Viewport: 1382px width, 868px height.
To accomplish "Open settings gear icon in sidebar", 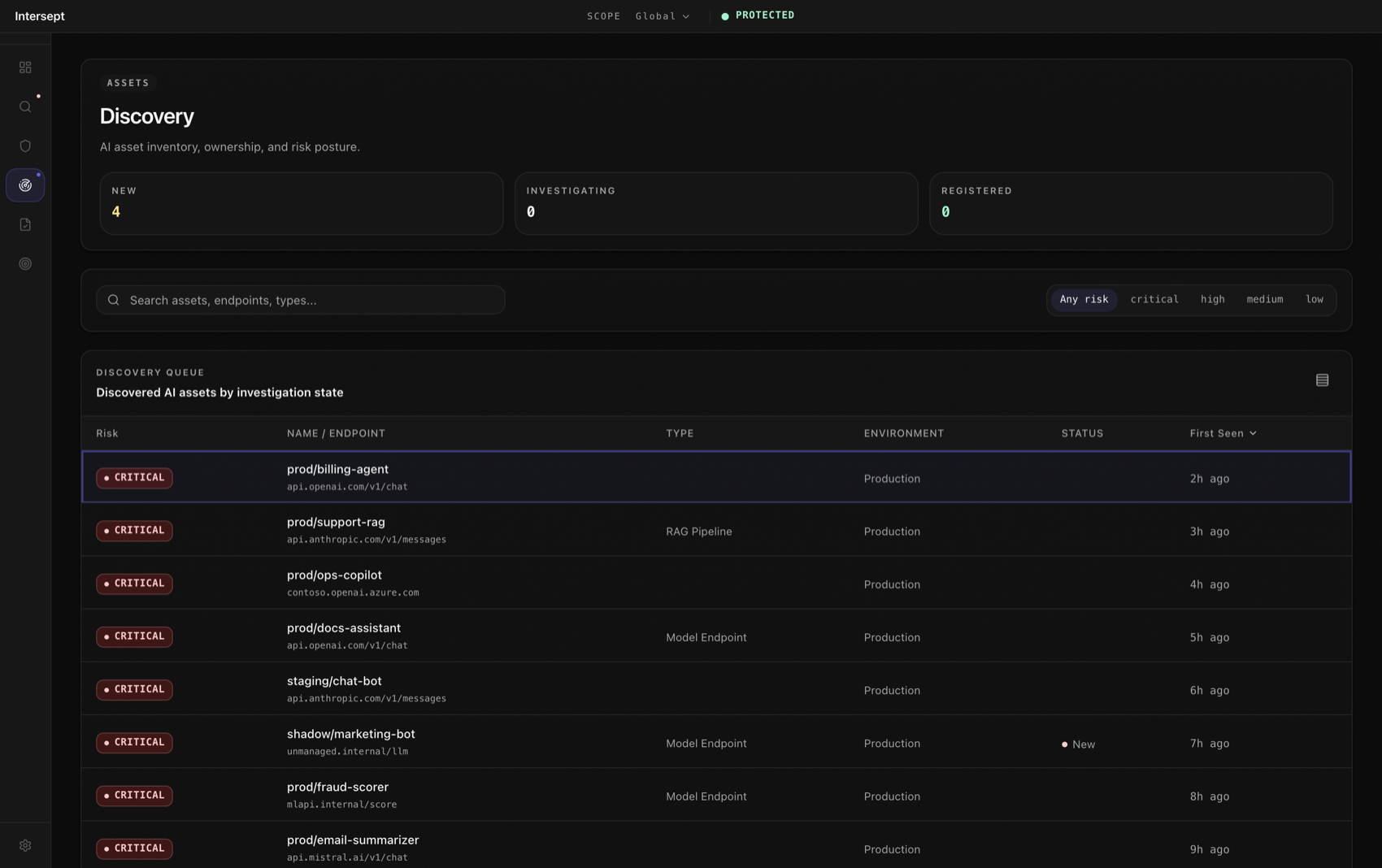I will tap(25, 845).
